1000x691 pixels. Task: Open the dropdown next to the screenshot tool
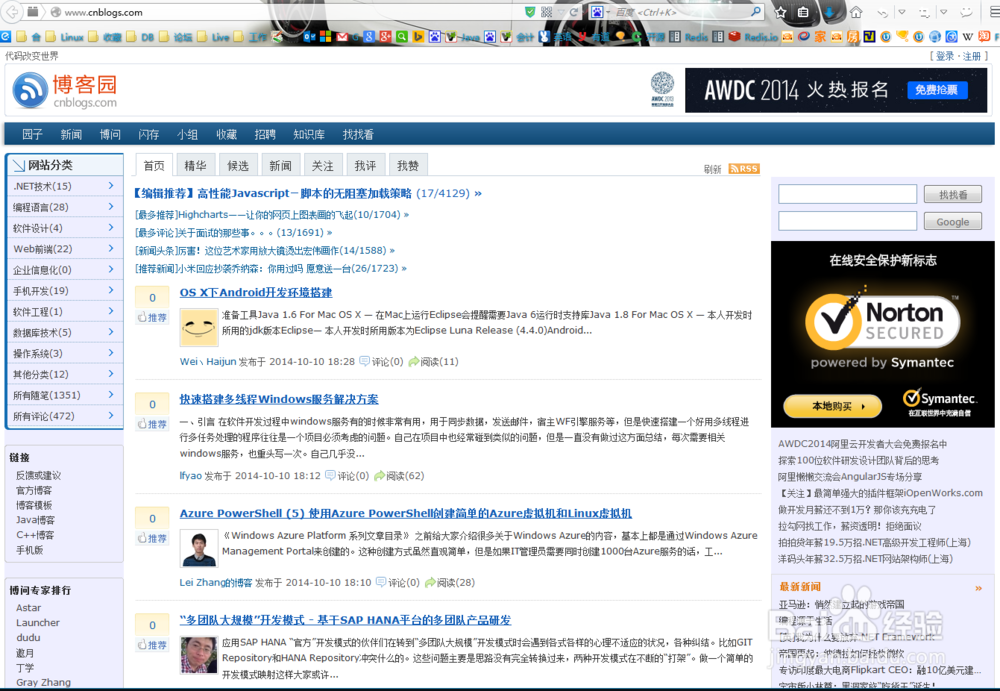click(943, 11)
